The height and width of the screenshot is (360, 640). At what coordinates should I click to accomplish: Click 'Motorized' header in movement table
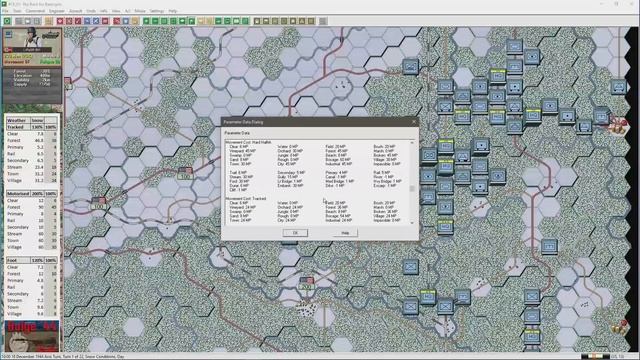tap(18, 193)
